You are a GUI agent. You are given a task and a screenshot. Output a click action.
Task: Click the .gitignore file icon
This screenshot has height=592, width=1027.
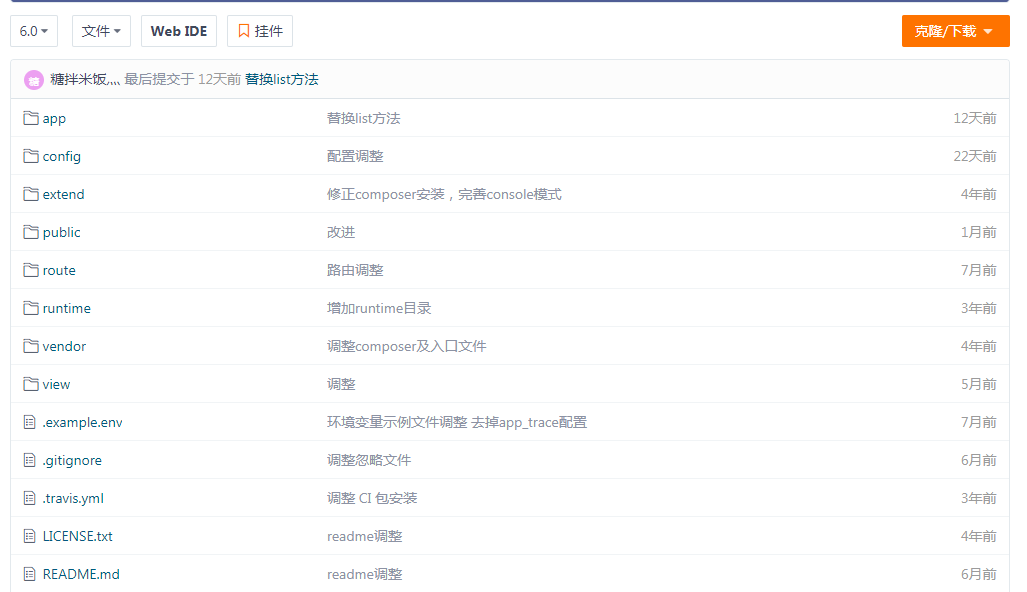29,460
